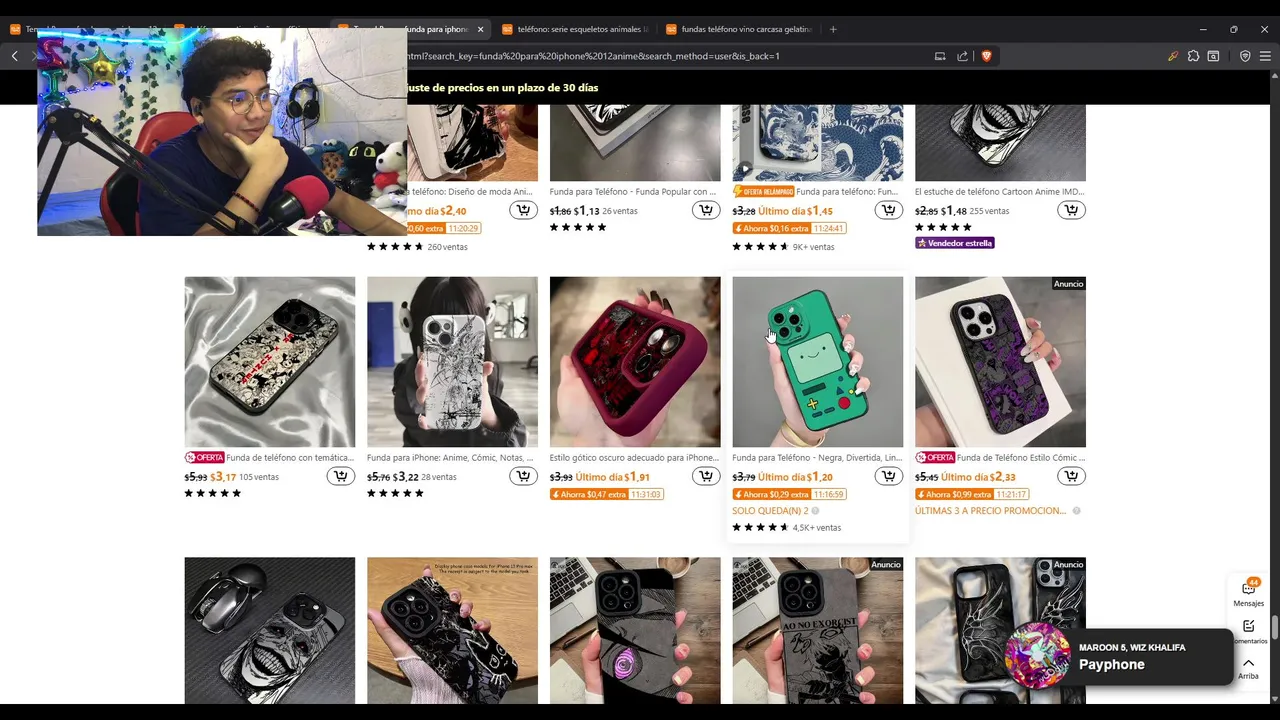Image resolution: width=1280 pixels, height=720 pixels.
Task: Open the 'Estilo gótico oscuro adecuado para iPhone' link
Action: pyautogui.click(x=634, y=458)
